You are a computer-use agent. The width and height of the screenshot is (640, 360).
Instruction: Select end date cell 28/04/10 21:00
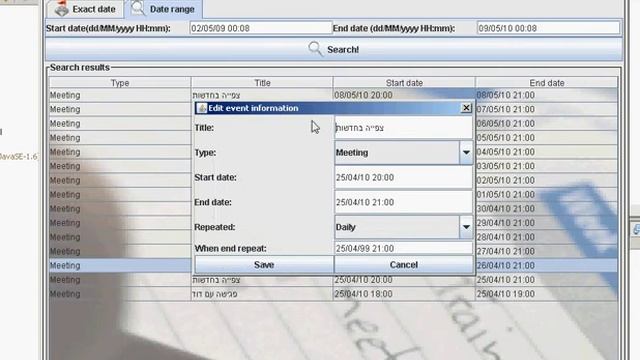pos(547,237)
